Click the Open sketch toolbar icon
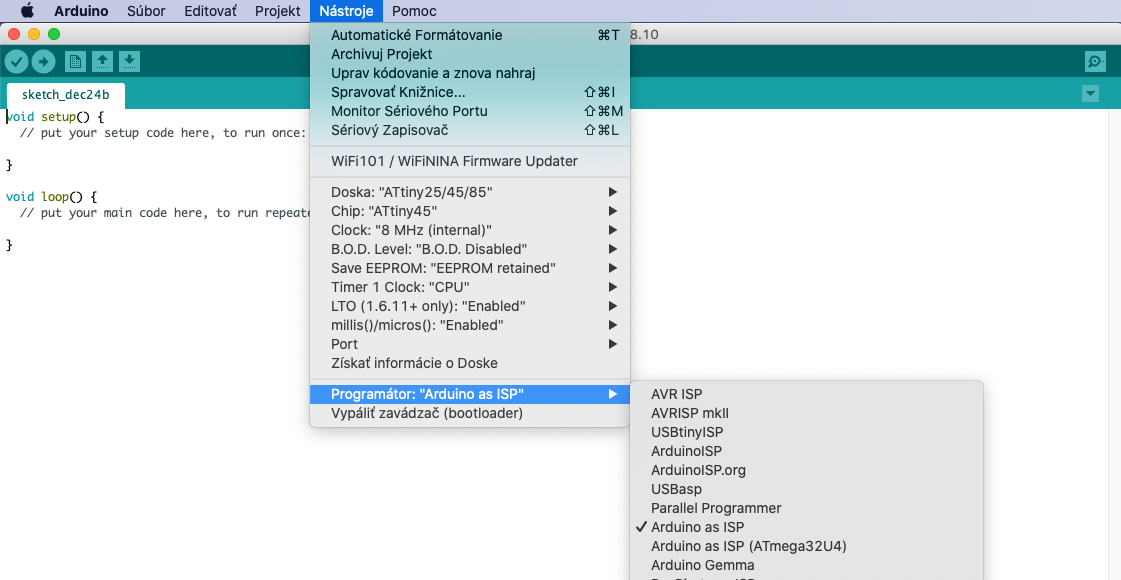 [x=102, y=62]
